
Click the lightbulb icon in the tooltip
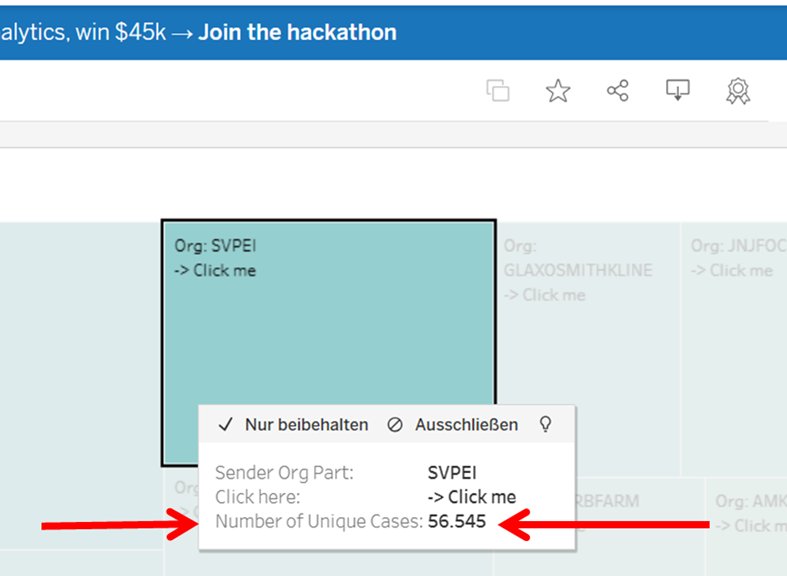pos(546,424)
